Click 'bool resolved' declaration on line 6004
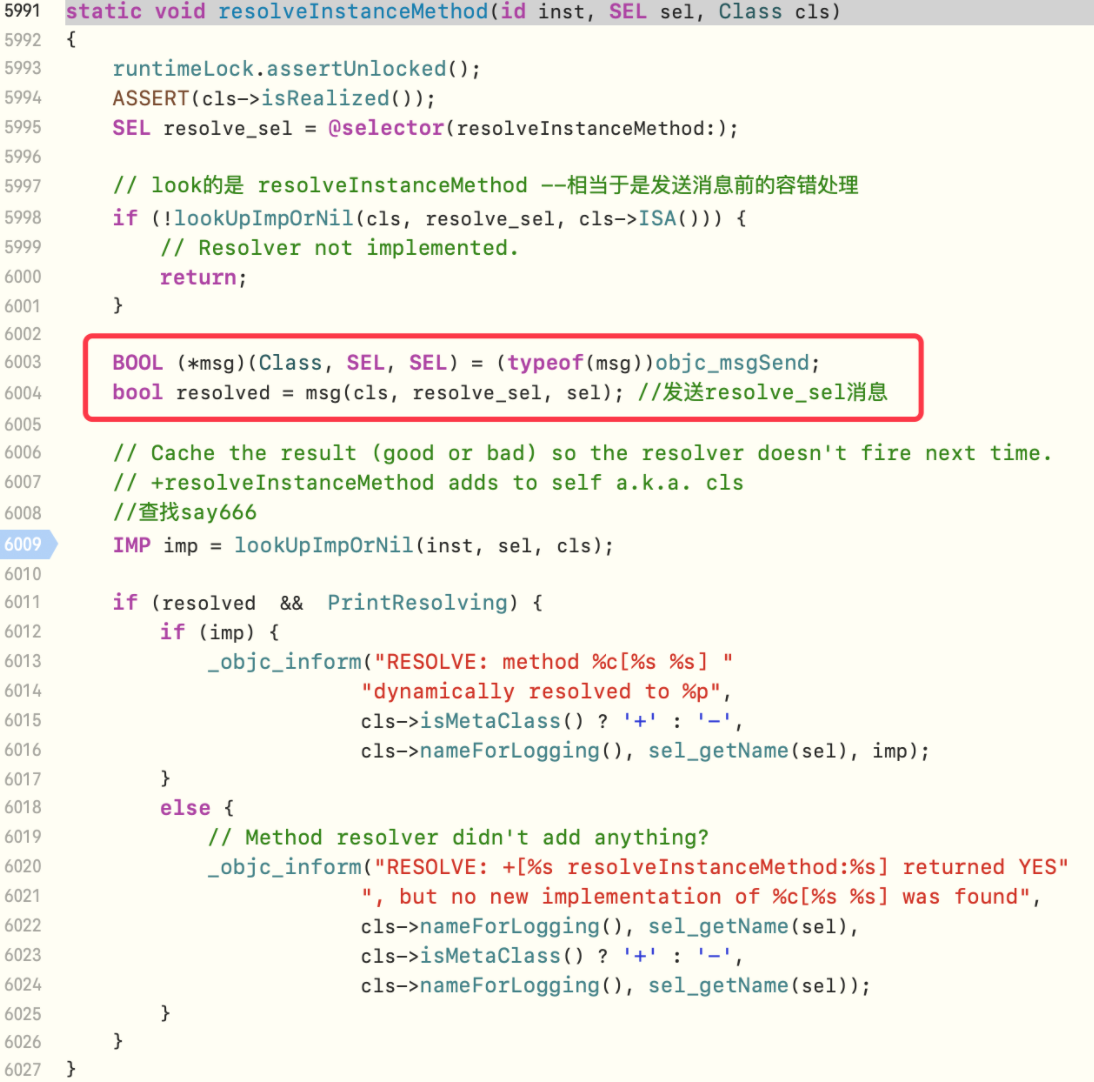Image resolution: width=1094 pixels, height=1082 pixels. click(191, 392)
